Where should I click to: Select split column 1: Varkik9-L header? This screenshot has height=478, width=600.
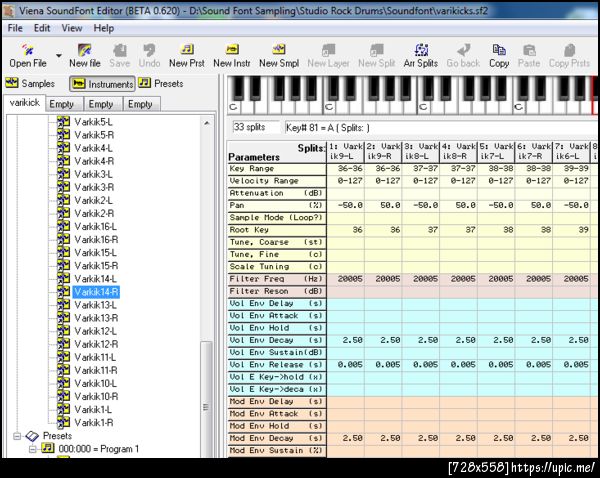coord(346,152)
